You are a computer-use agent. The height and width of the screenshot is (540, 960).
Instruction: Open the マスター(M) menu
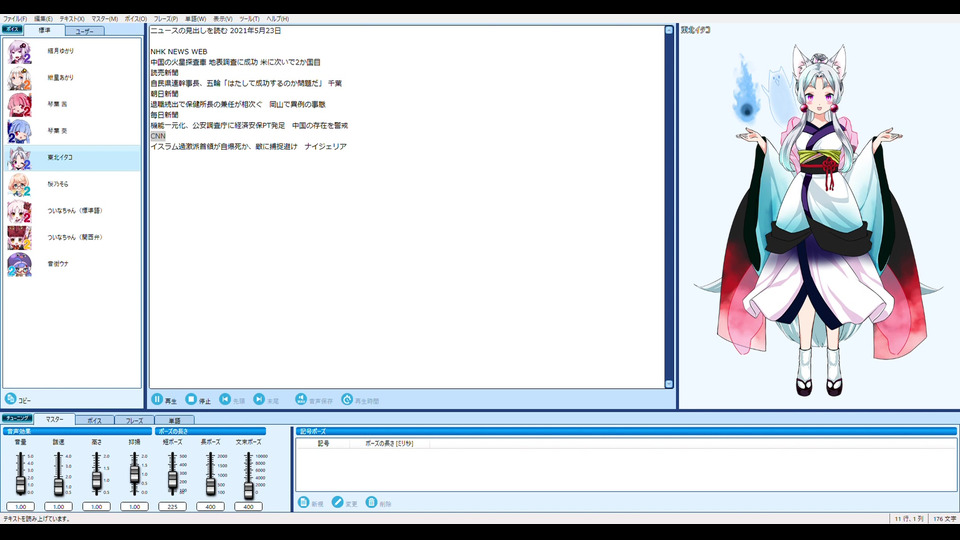tap(105, 19)
